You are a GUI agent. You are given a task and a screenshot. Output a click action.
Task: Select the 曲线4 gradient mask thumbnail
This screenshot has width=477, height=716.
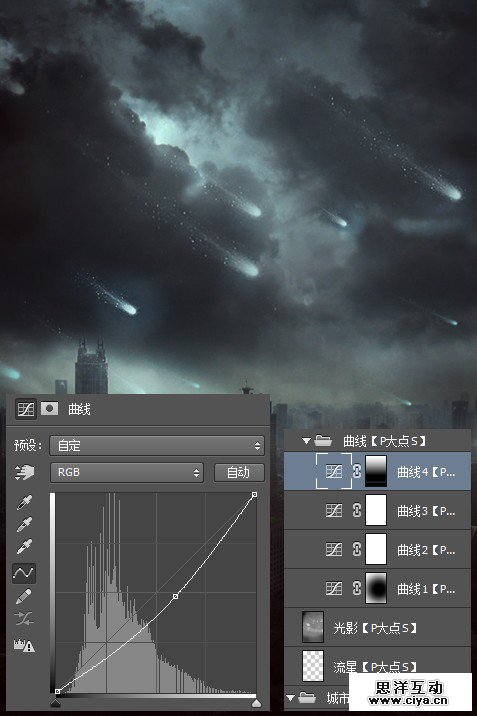click(376, 471)
